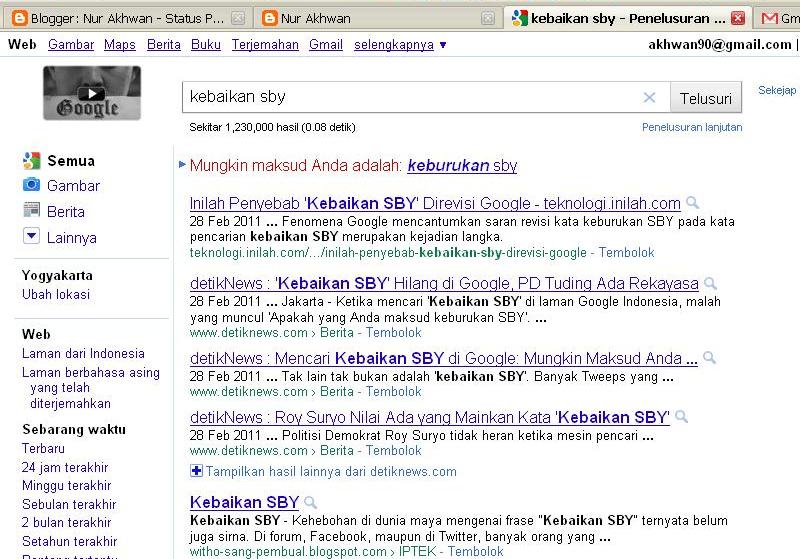The height and width of the screenshot is (559, 800).
Task: Open preview magnifier beside 'Kebaikan SBY' blog result
Action: [310, 502]
